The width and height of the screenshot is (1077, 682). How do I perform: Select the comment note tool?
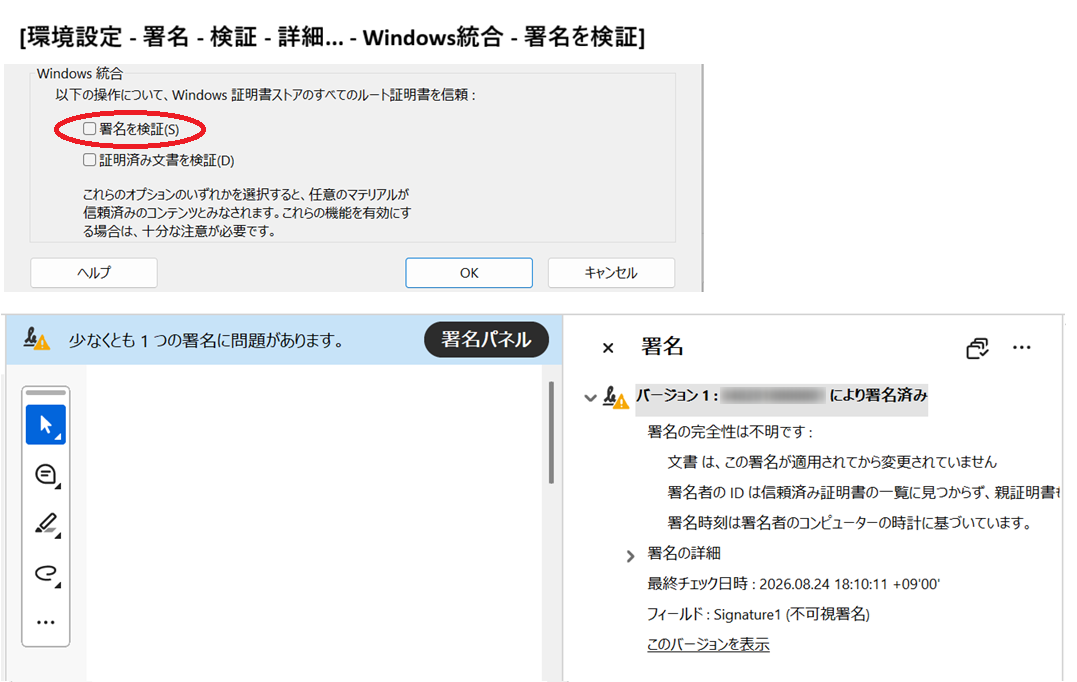[x=46, y=475]
